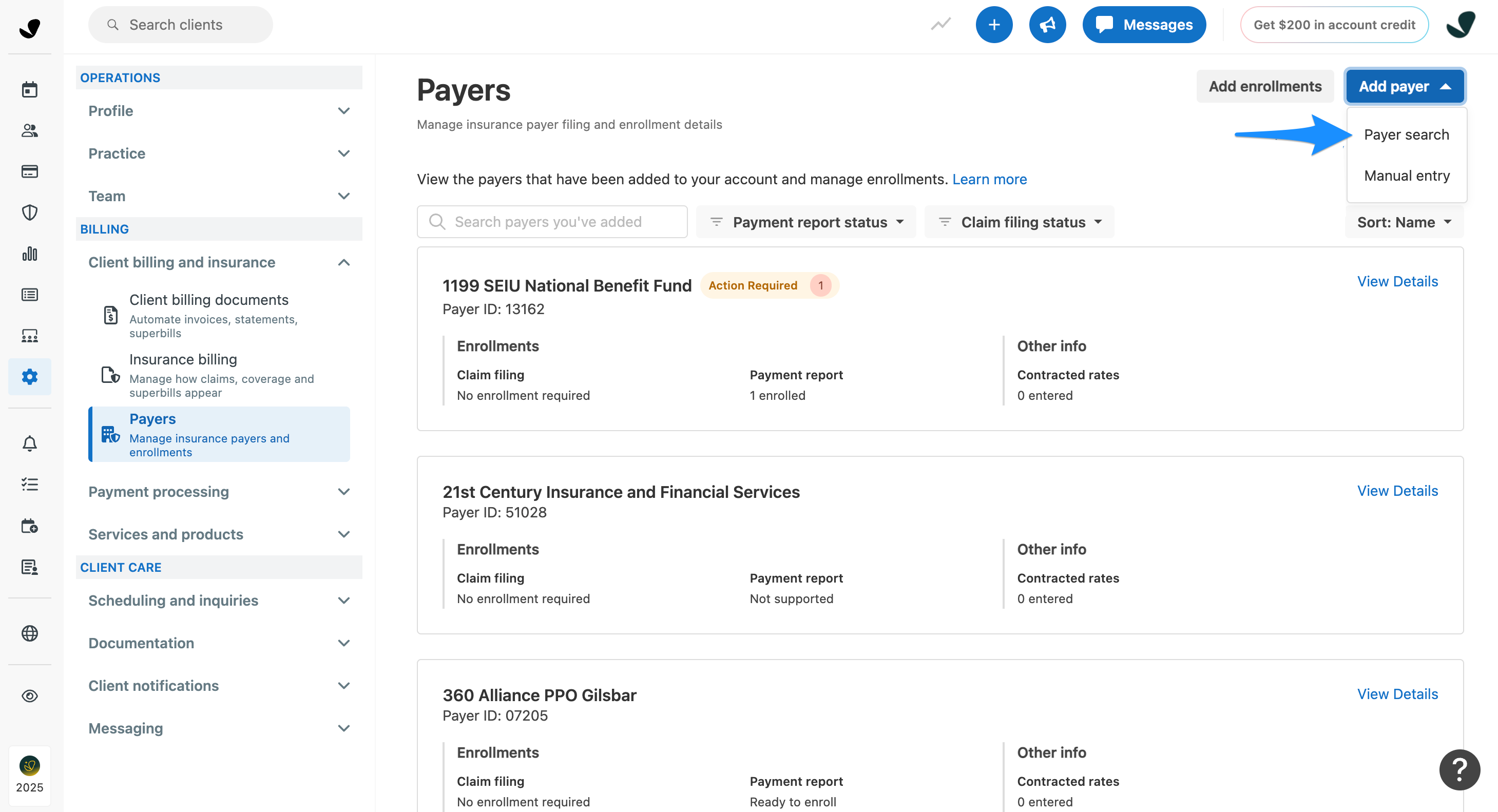Screen dimensions: 1498x812
Task: Click the trend line activity icon
Action: pos(941,25)
